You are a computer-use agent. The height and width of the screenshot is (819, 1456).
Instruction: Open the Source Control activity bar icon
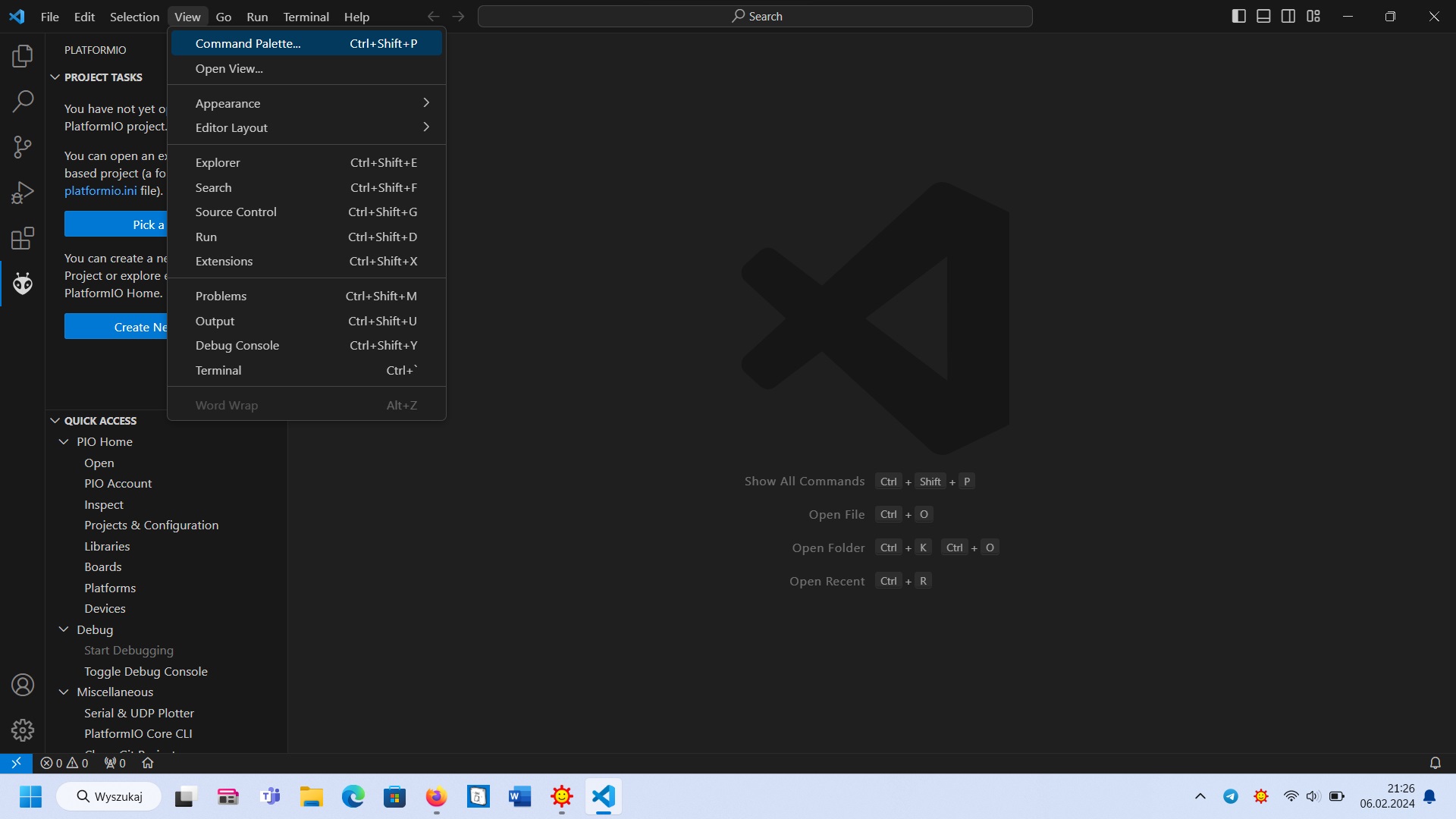[23, 147]
